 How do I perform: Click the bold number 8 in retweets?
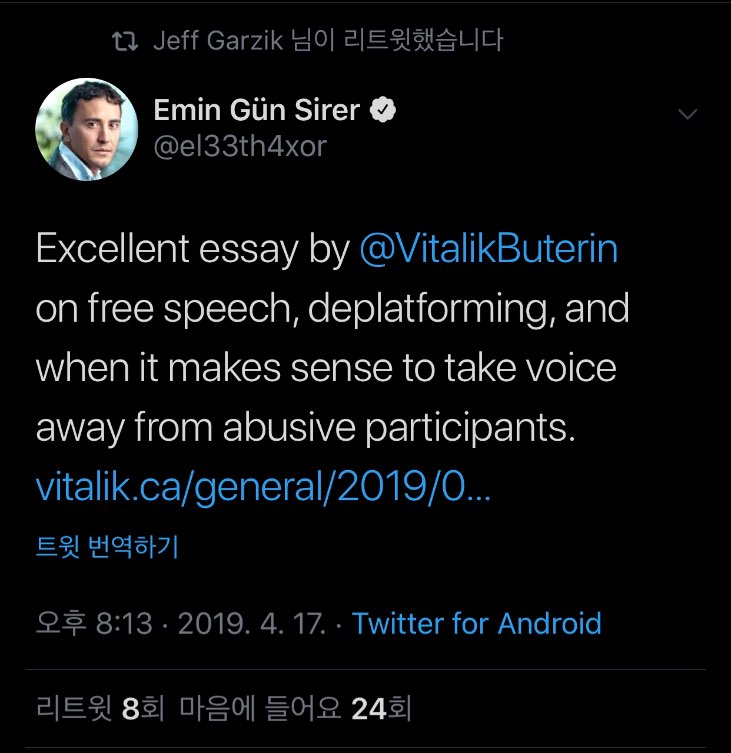(130, 709)
